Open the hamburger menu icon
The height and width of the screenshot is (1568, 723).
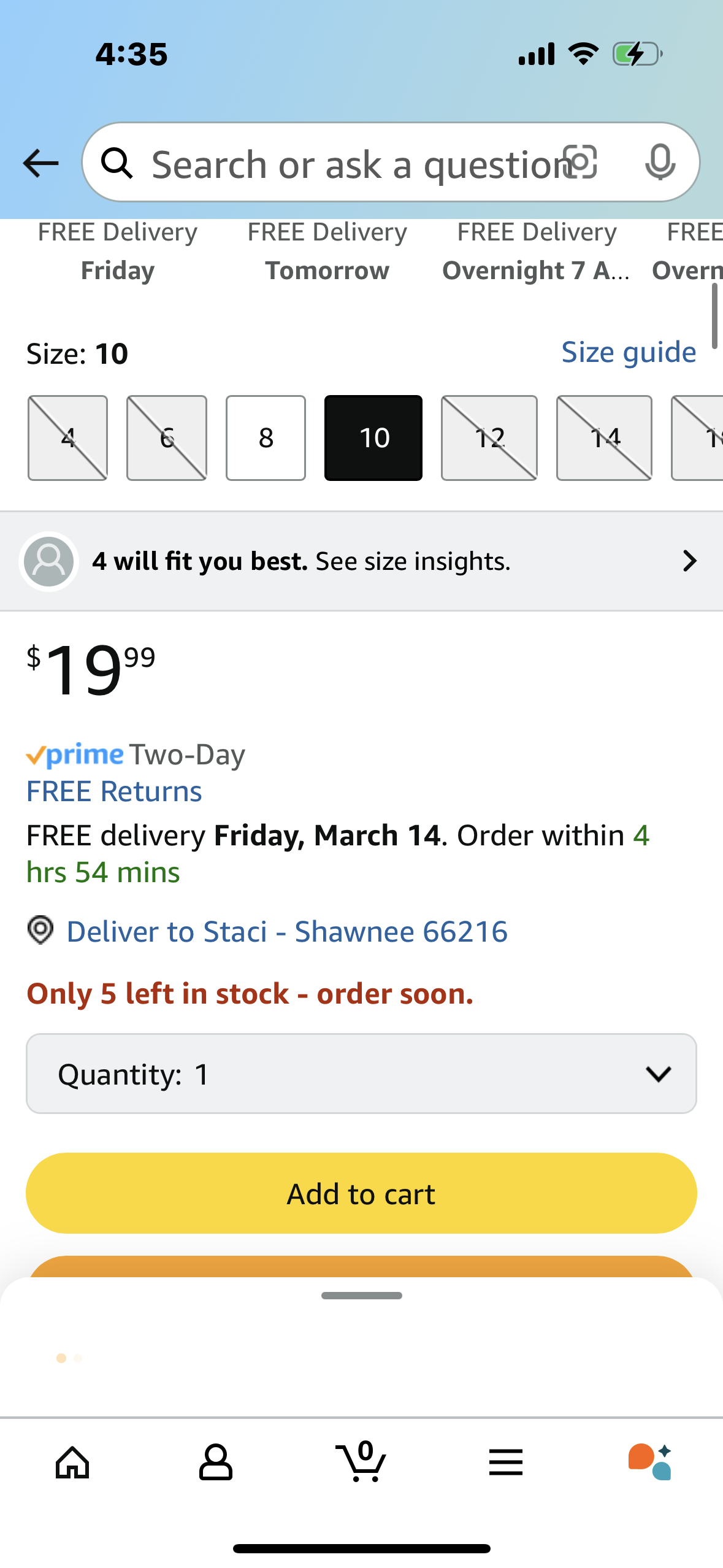click(505, 1462)
